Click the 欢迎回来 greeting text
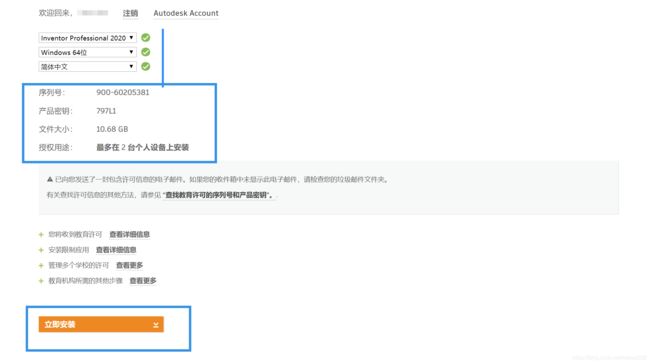Screen dimensions: 650x364 55,13
